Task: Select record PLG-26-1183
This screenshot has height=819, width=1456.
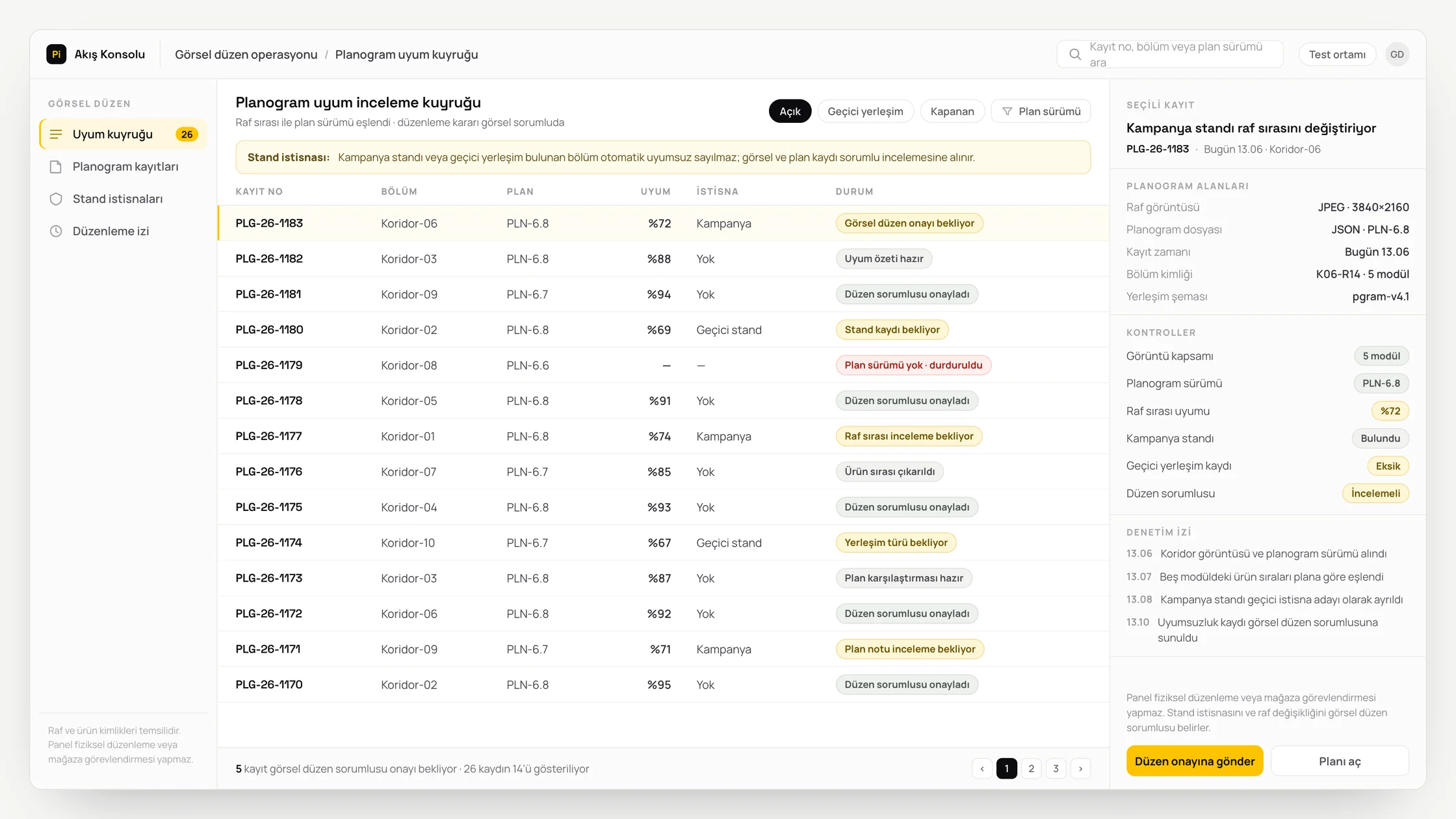Action: [663, 224]
